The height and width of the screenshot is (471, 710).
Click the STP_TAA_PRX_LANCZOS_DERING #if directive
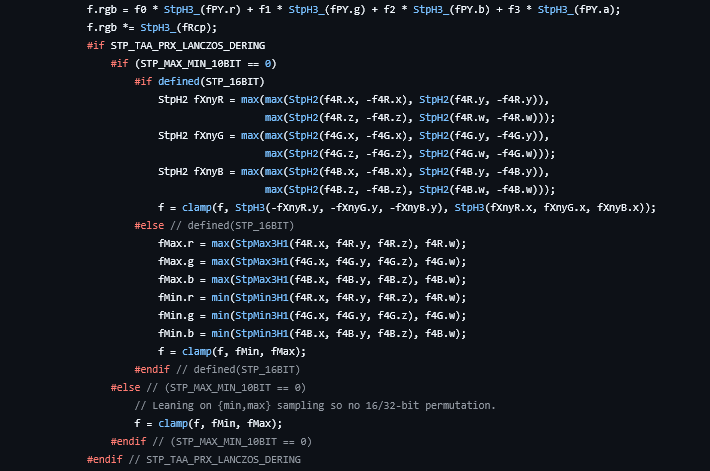176,46
